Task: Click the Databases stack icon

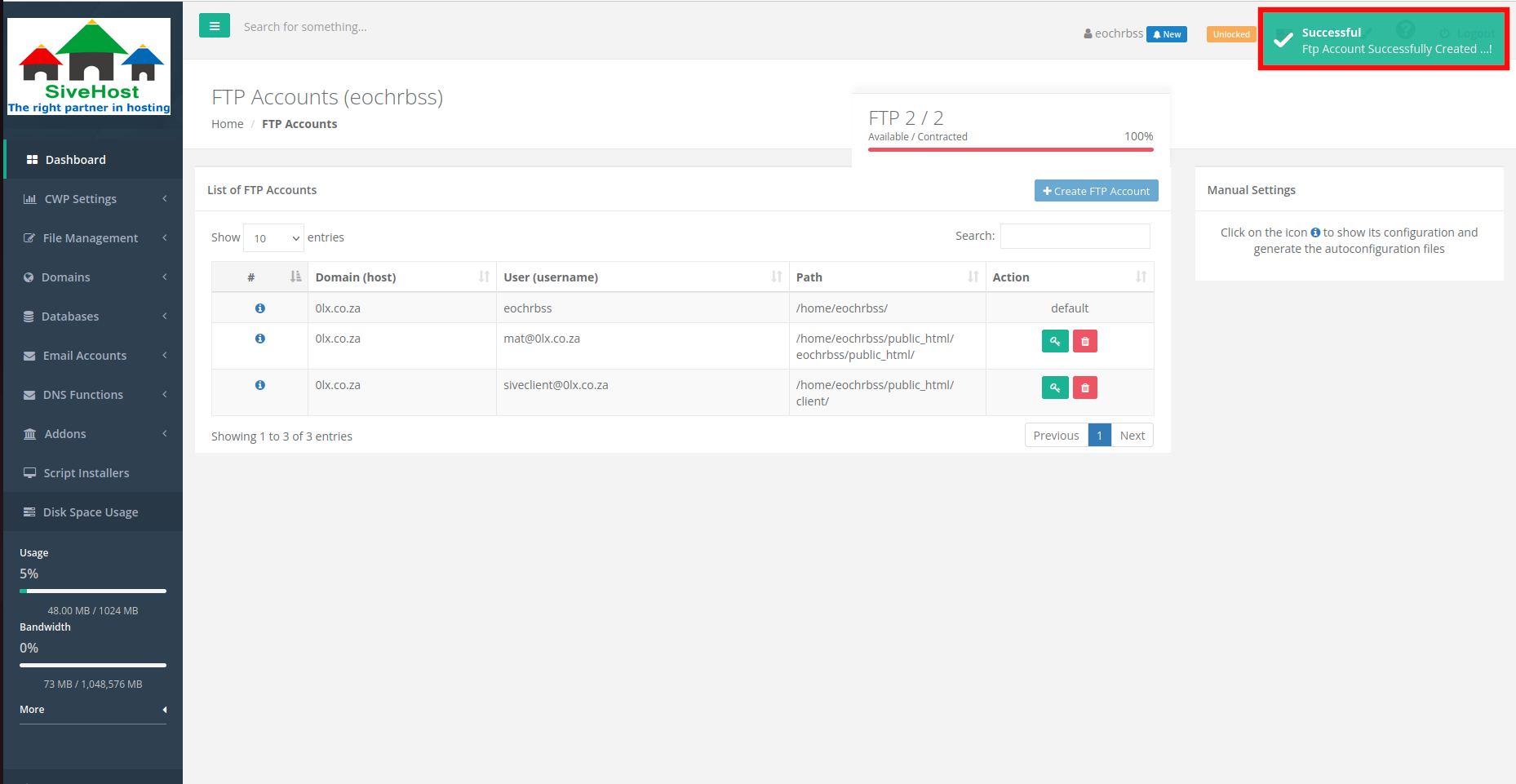Action: 29,317
